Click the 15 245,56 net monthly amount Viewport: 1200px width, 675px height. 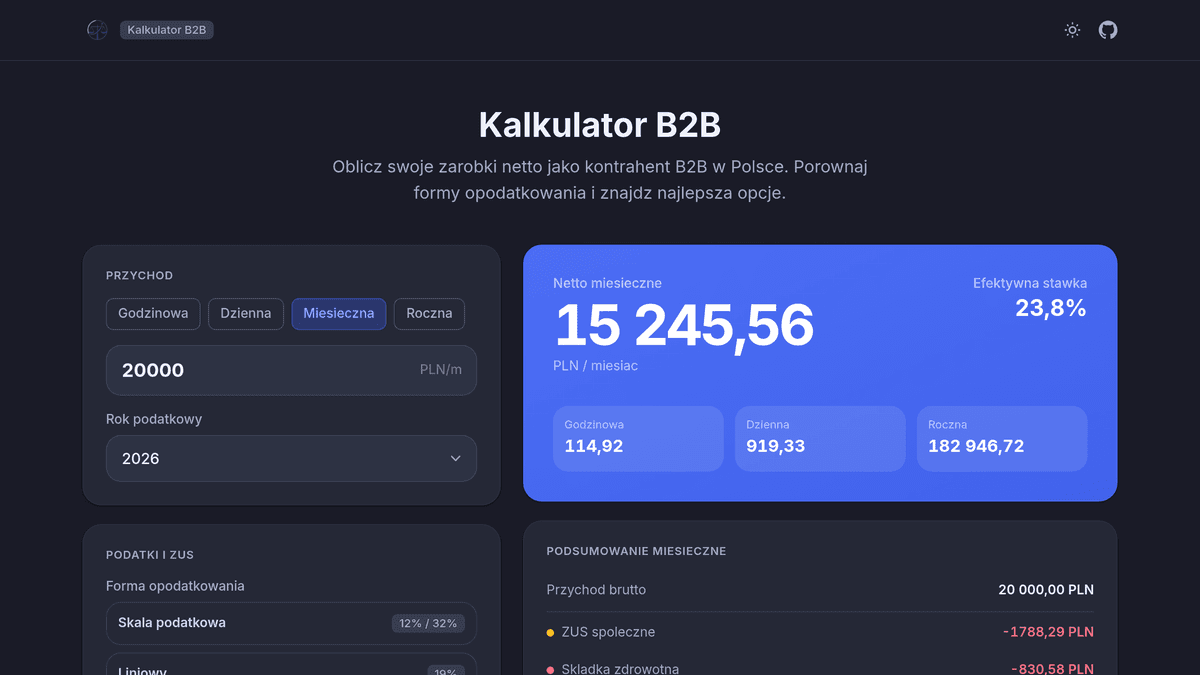click(x=685, y=326)
